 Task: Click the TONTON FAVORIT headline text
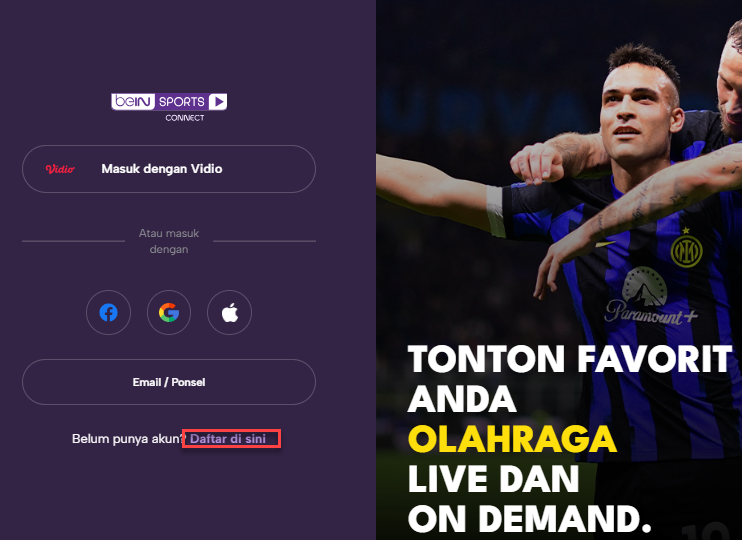(570, 359)
